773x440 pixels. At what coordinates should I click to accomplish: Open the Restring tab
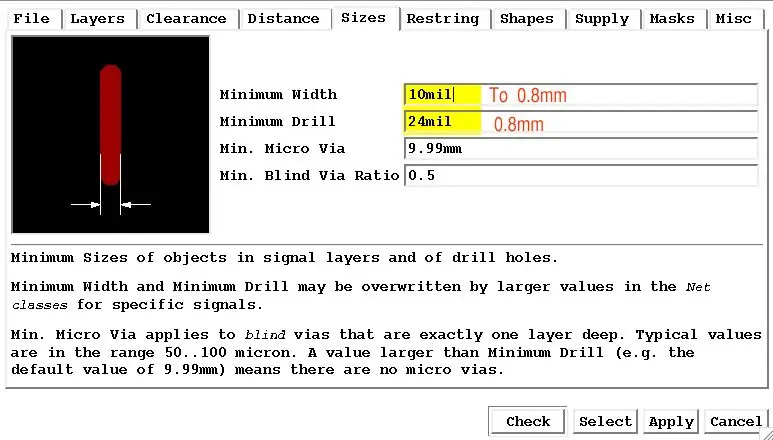tap(443, 19)
